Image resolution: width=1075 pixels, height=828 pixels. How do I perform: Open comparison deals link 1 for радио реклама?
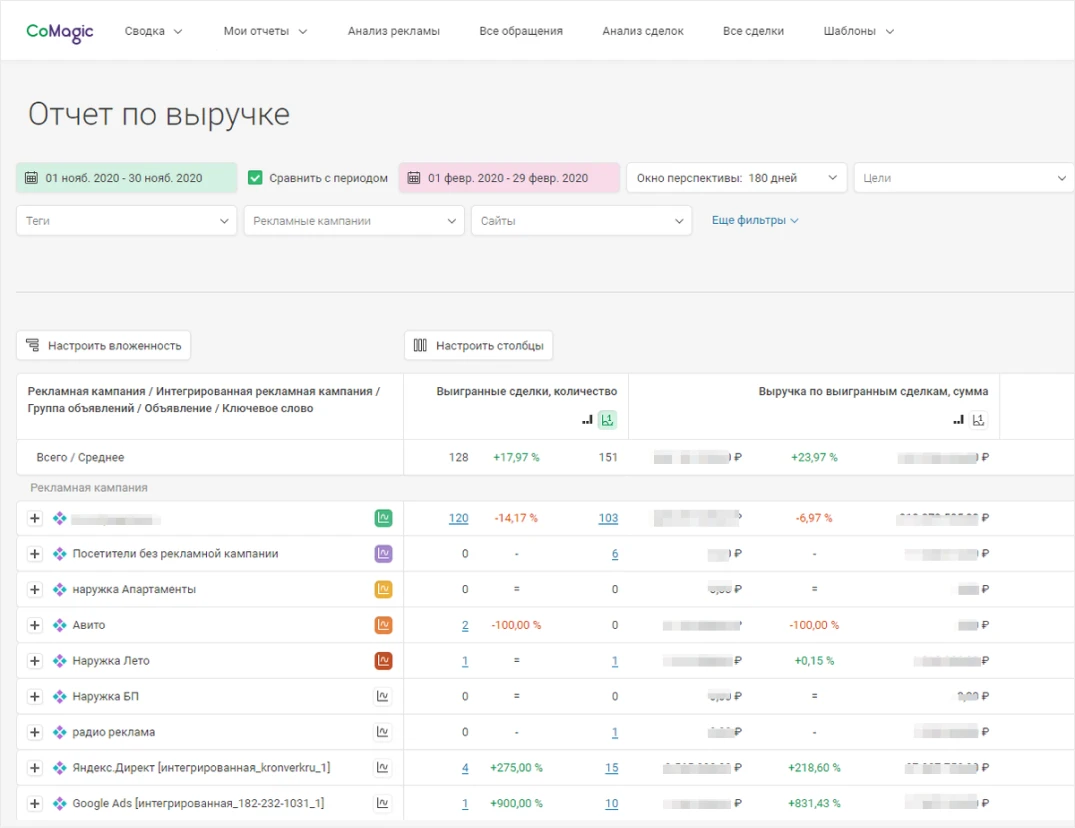(615, 732)
